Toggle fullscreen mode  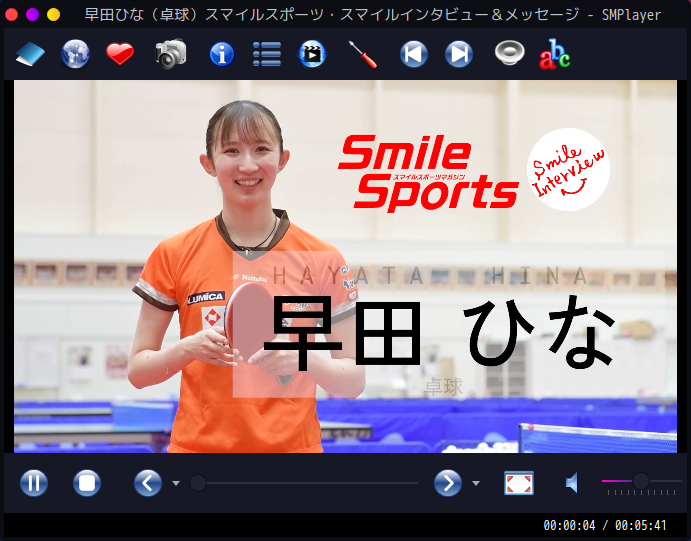tap(519, 483)
